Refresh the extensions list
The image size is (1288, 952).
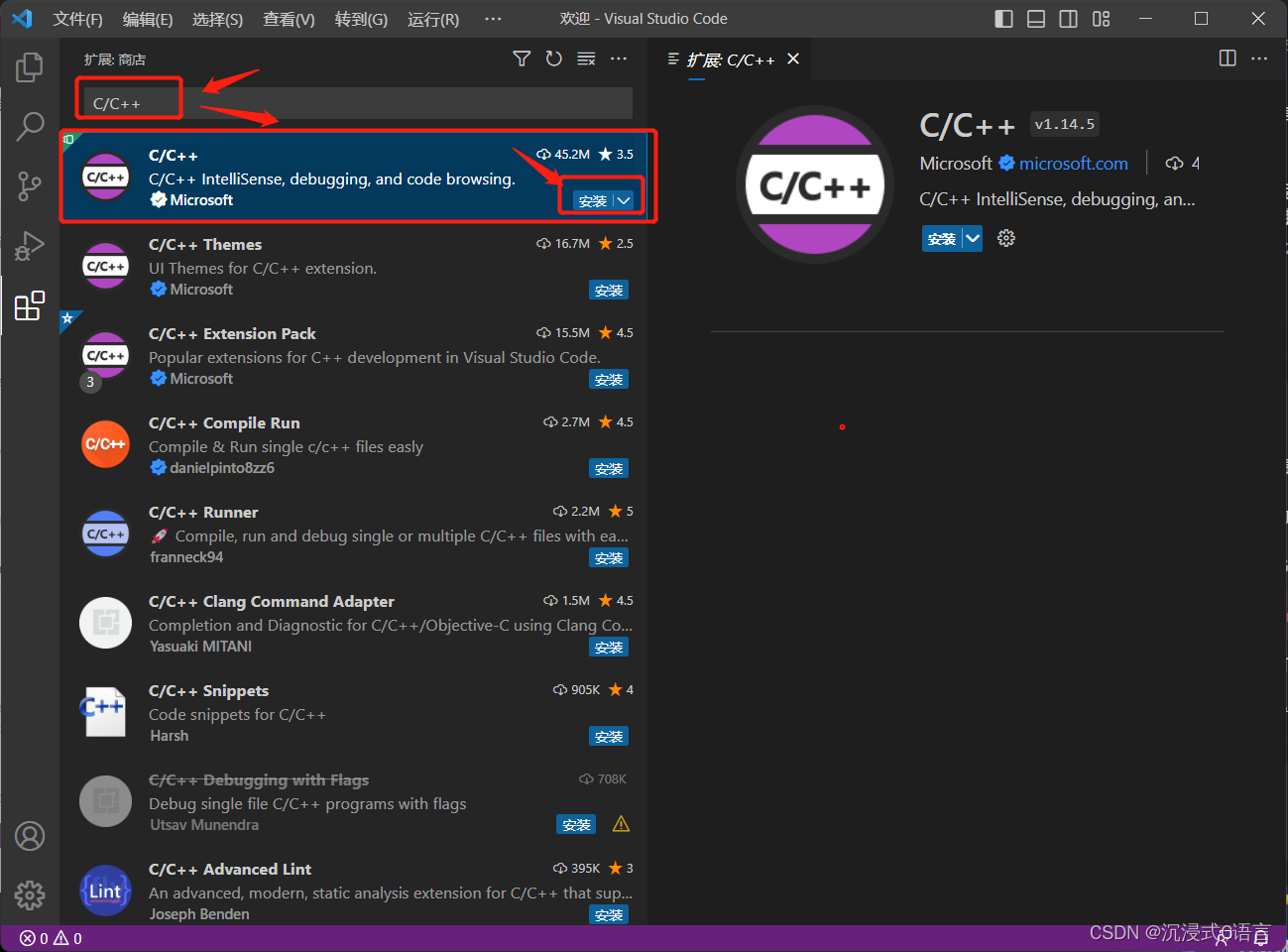pos(554,59)
